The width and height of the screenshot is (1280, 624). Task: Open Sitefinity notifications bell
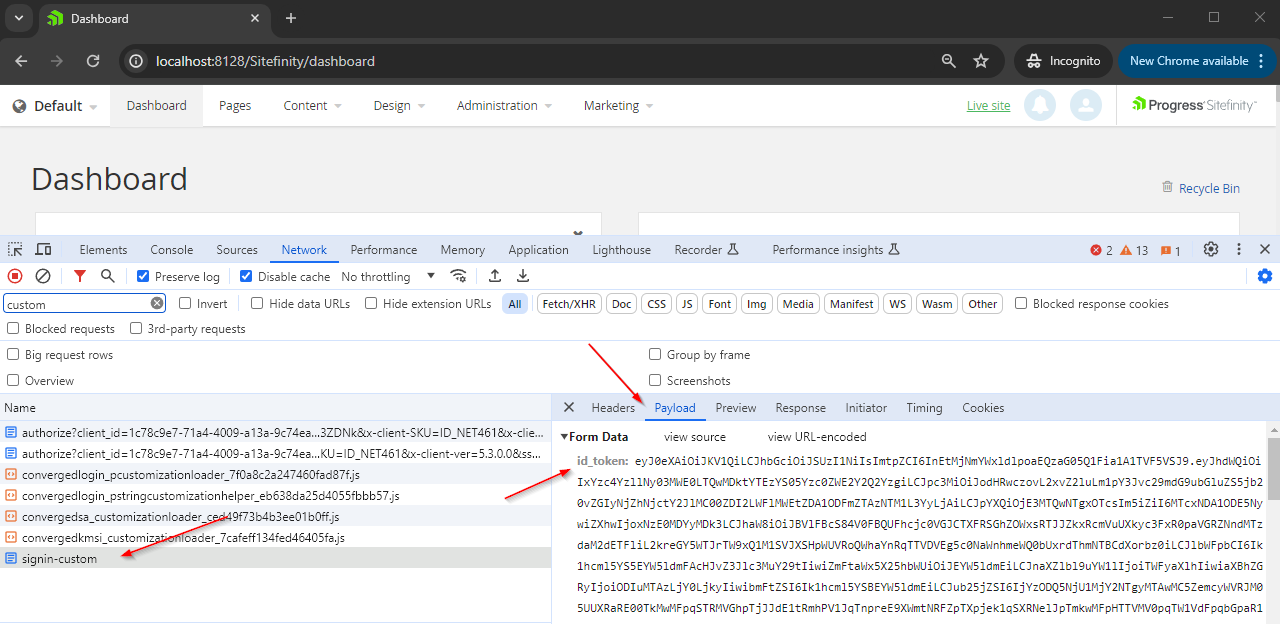(x=1040, y=105)
